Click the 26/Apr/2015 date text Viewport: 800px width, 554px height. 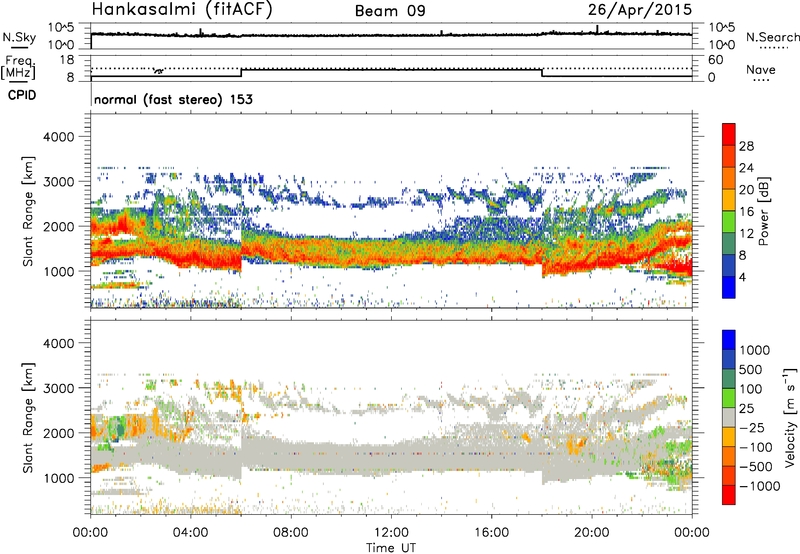(x=640, y=10)
